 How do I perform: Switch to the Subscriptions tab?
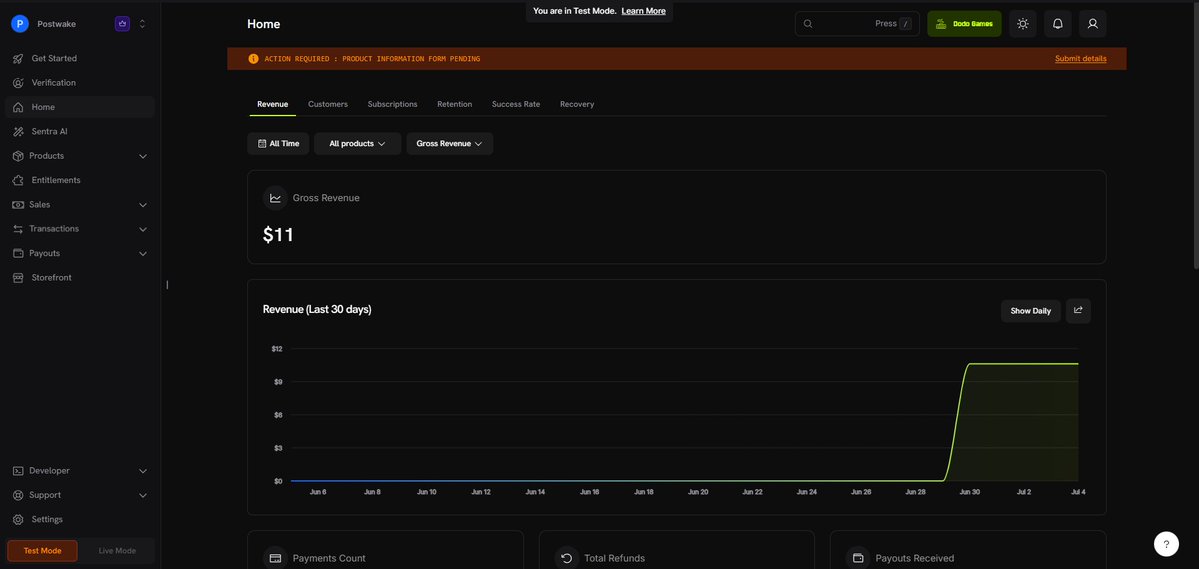(x=392, y=104)
